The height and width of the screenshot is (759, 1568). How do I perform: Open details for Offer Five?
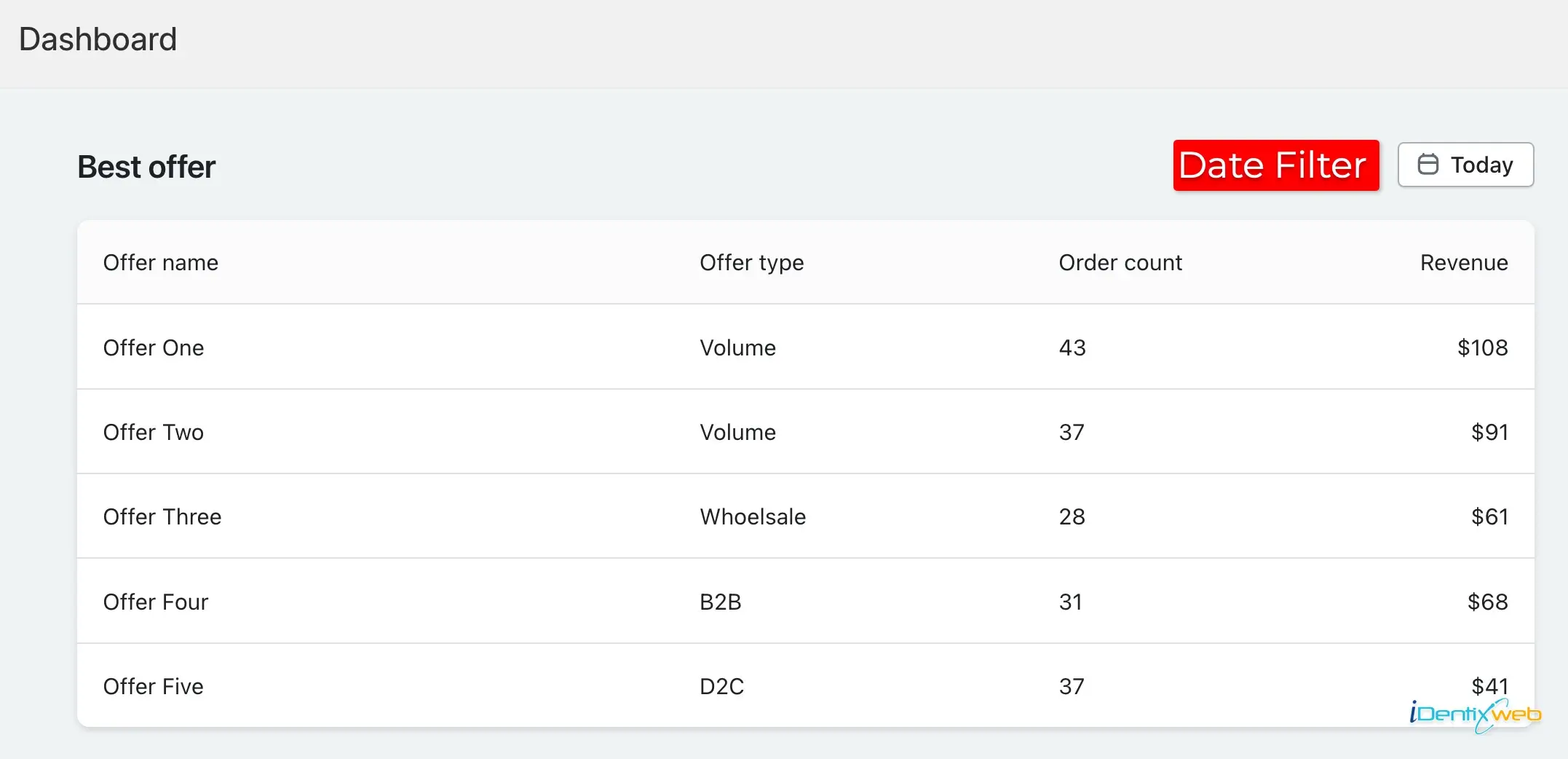(153, 685)
